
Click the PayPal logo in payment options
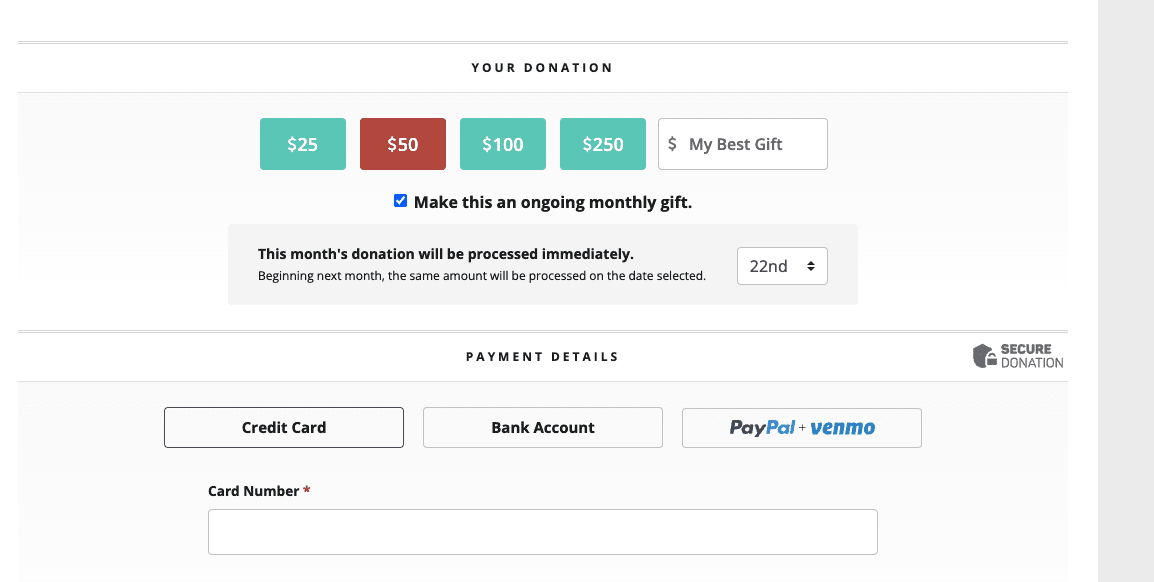click(762, 428)
